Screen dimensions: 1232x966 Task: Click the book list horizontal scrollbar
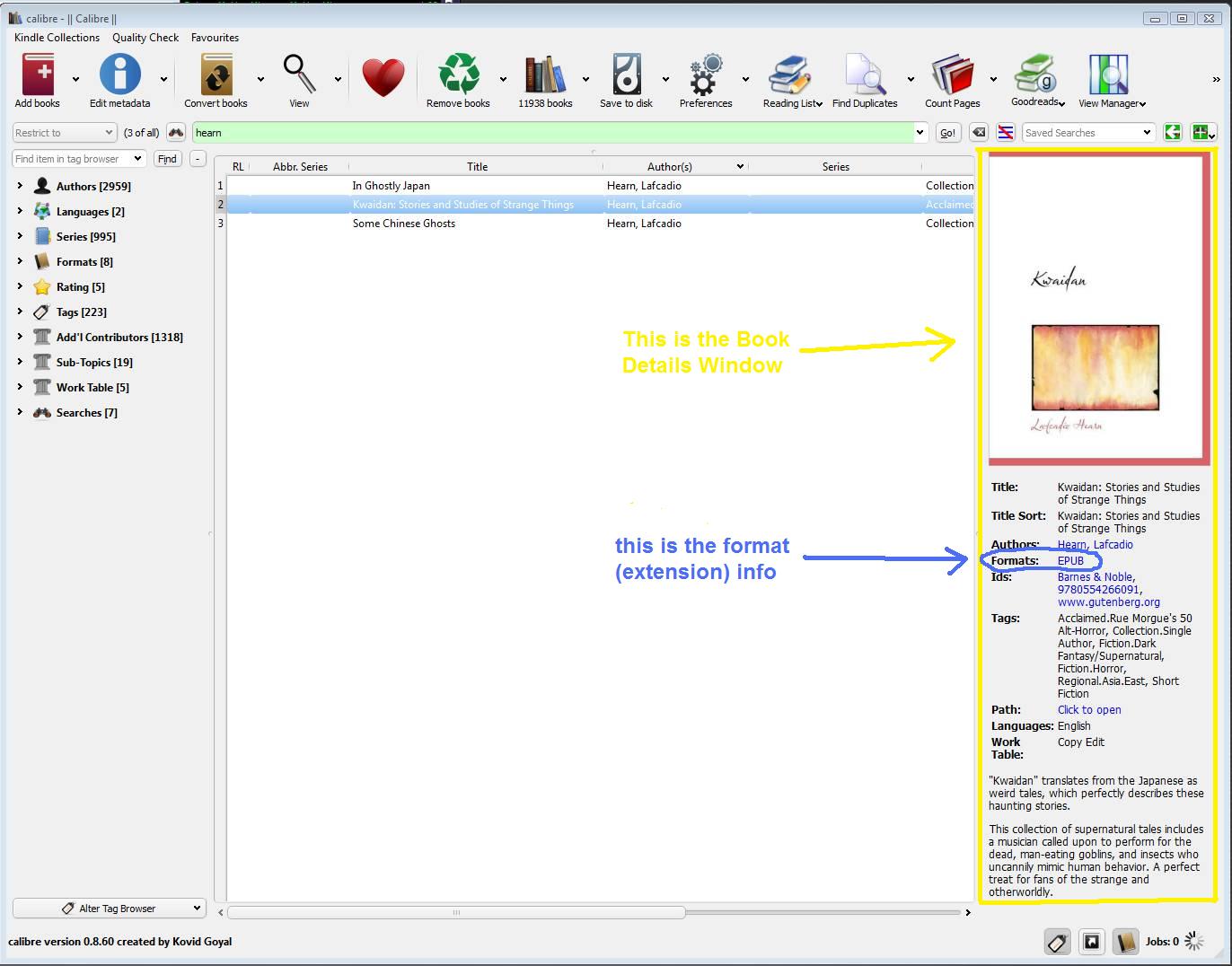456,913
